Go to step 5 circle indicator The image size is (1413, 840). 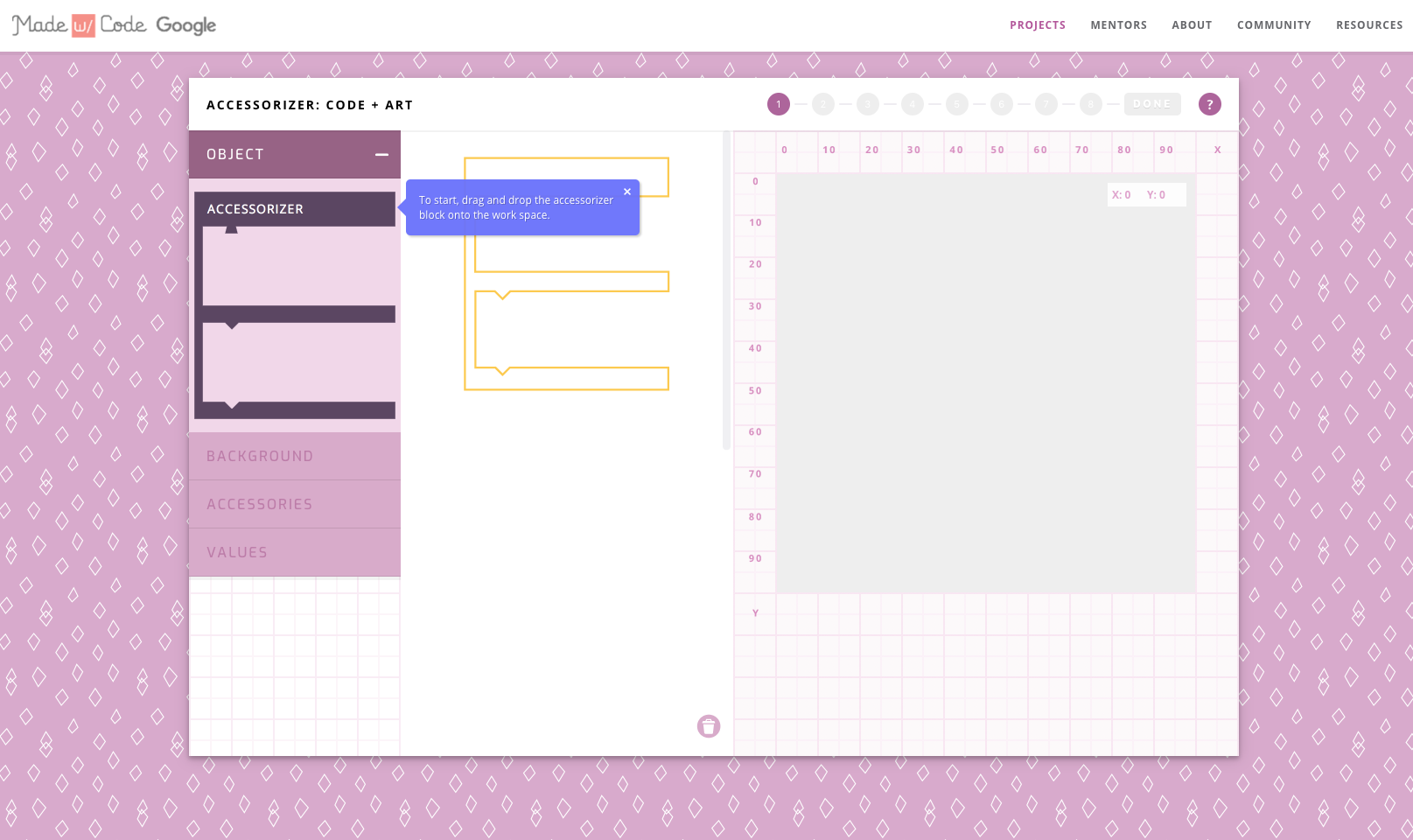pyautogui.click(x=956, y=104)
